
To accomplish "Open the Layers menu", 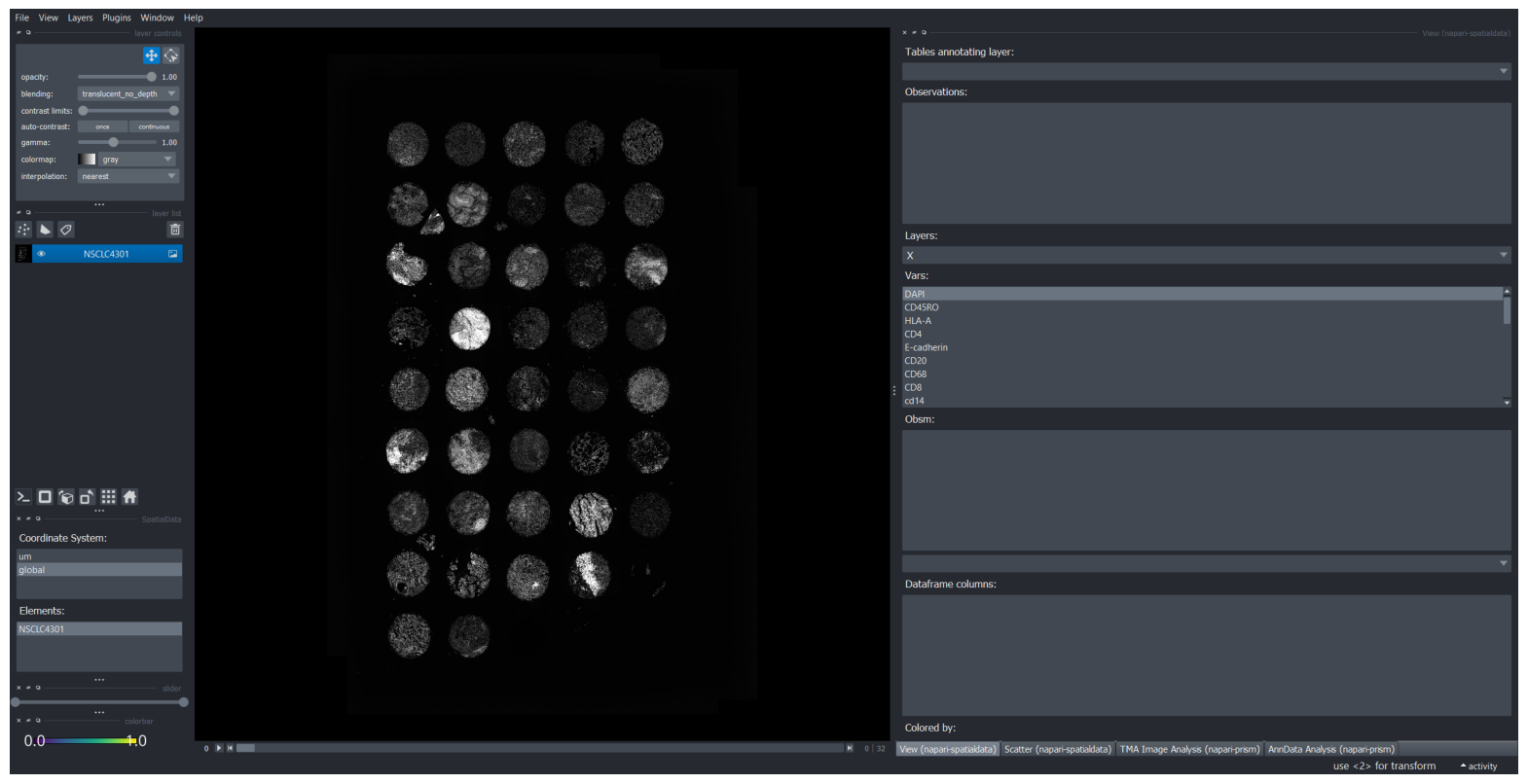I will pyautogui.click(x=80, y=18).
